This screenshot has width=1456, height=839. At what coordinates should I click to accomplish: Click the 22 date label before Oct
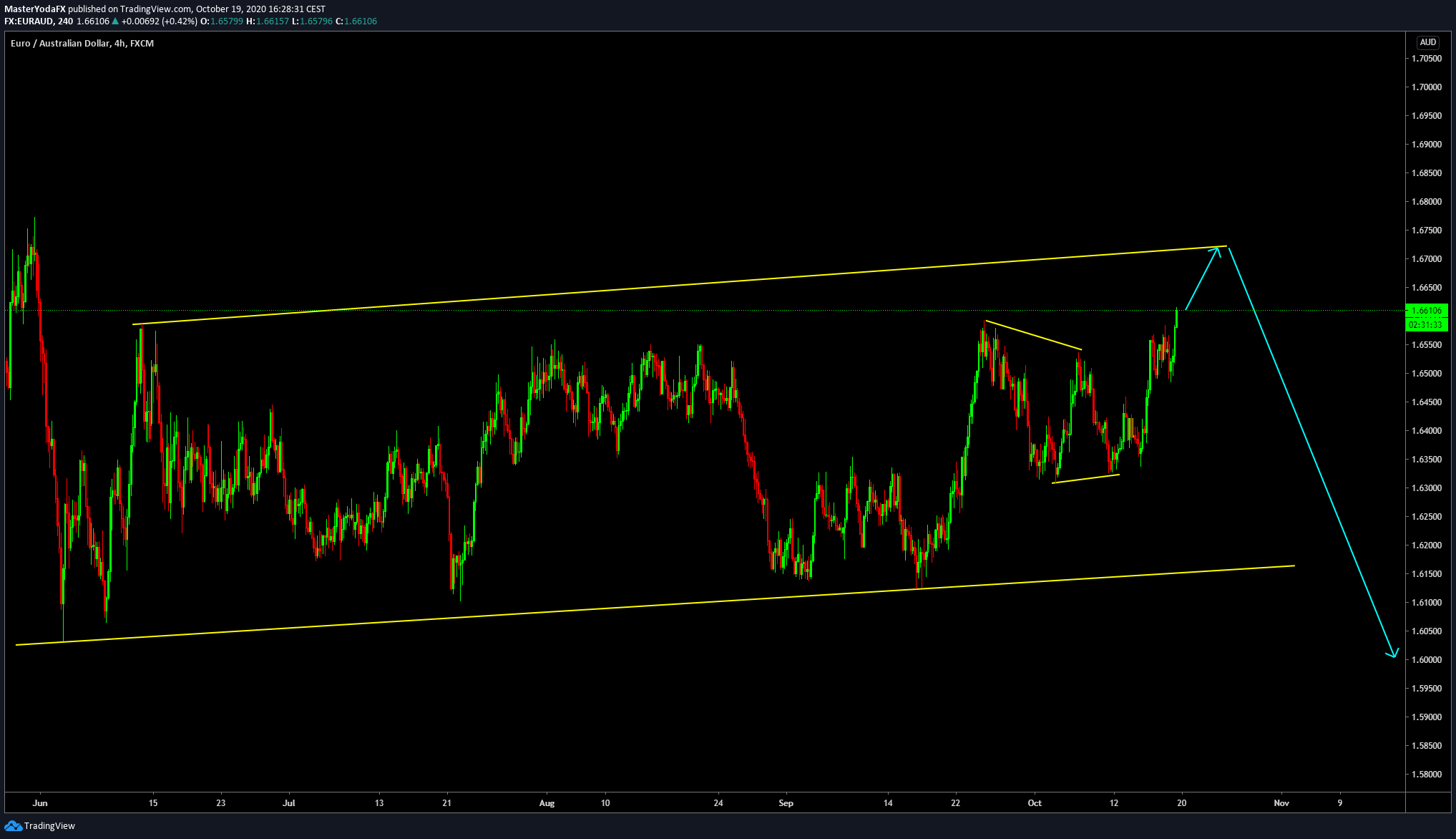click(x=956, y=803)
